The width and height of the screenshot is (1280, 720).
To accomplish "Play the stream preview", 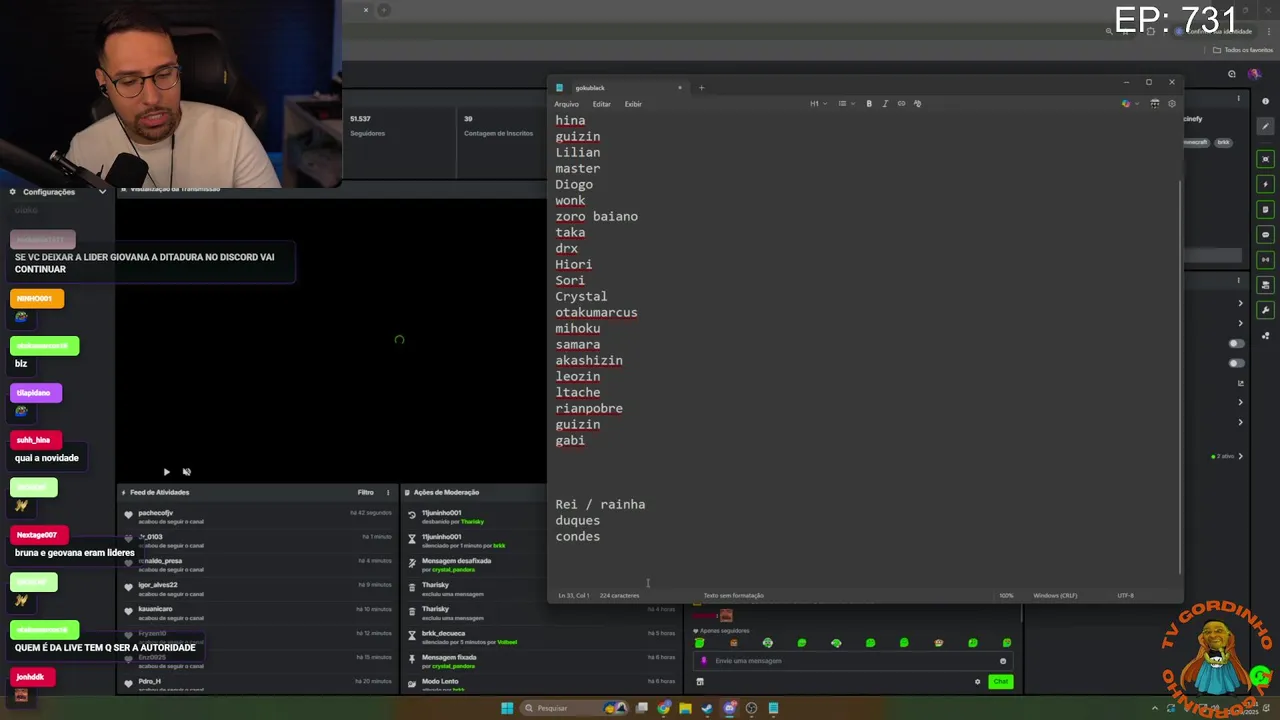I will (x=166, y=472).
